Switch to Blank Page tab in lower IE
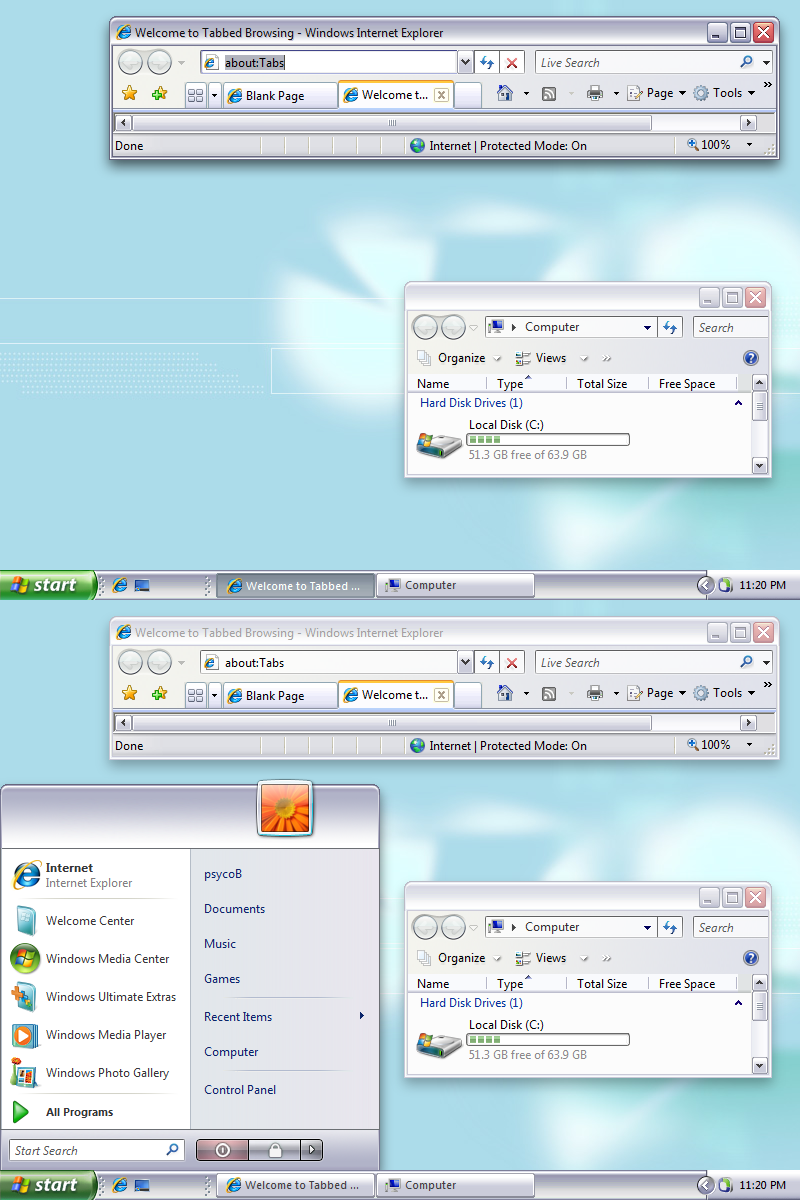Screen dimensions: 800x1200 click(280, 696)
